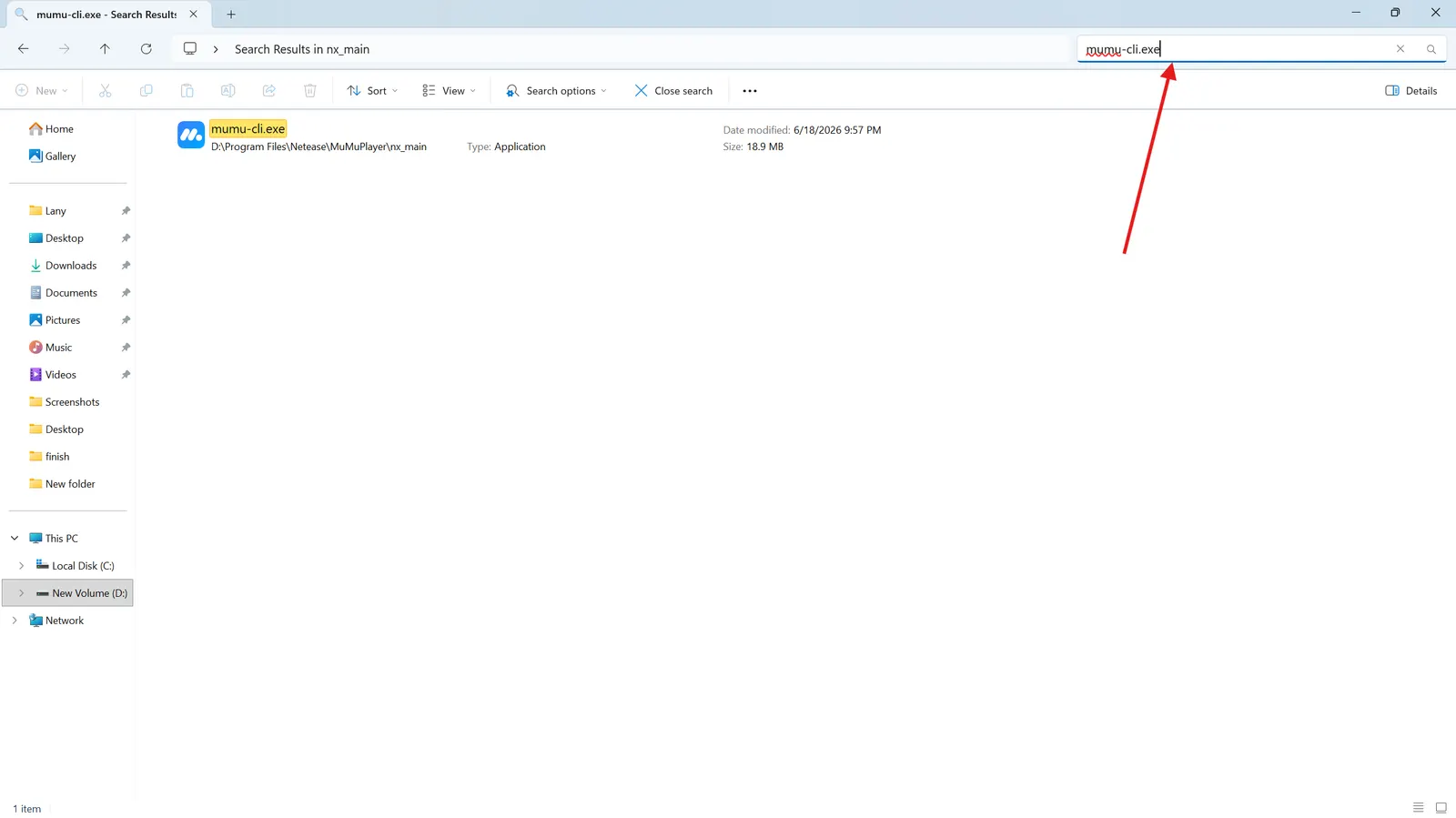Open Gallery in navigation pane

[x=53, y=157]
